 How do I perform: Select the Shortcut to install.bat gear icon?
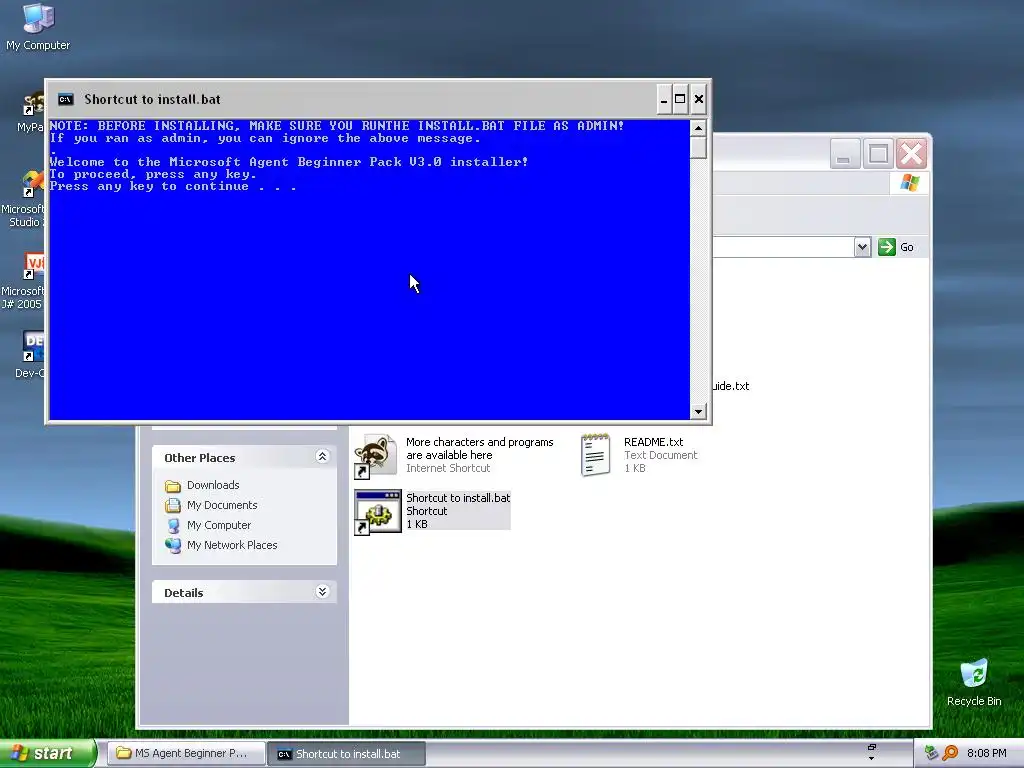point(377,512)
